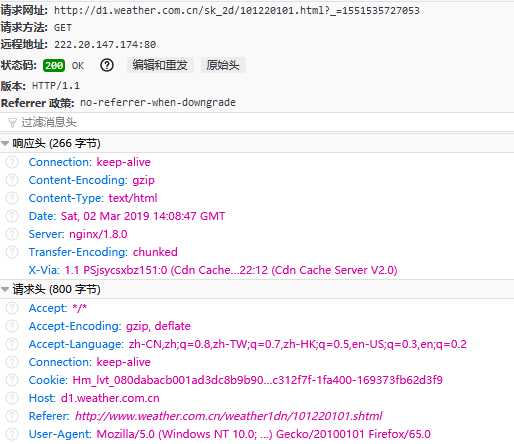
Task: Open help icon beside Accept header
Action: (x=12, y=308)
